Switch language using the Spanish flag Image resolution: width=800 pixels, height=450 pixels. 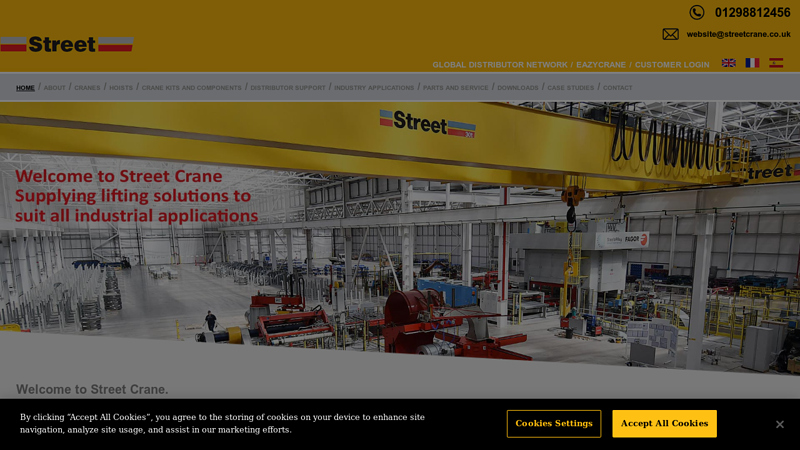(776, 63)
